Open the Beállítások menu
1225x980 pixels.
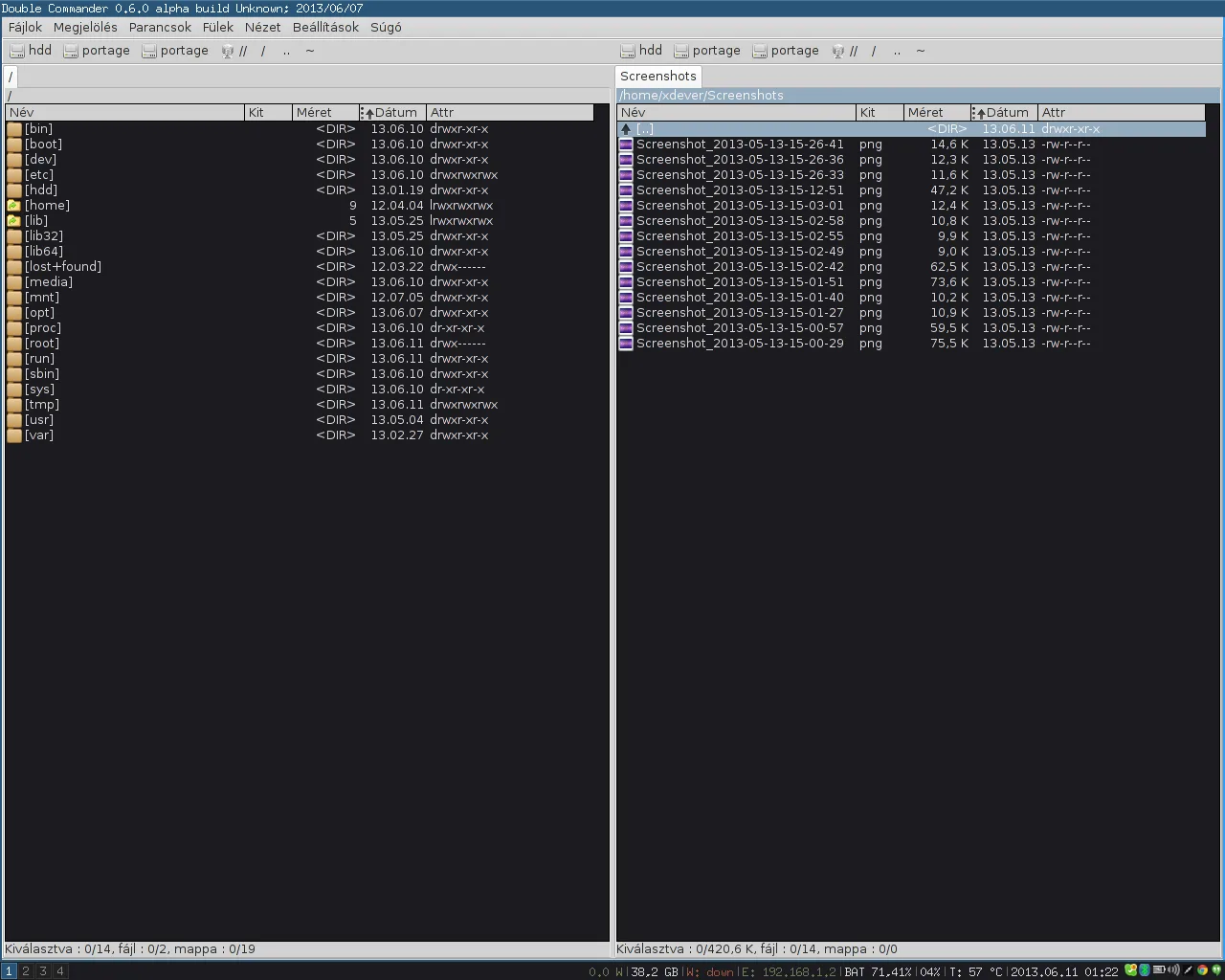tap(325, 28)
